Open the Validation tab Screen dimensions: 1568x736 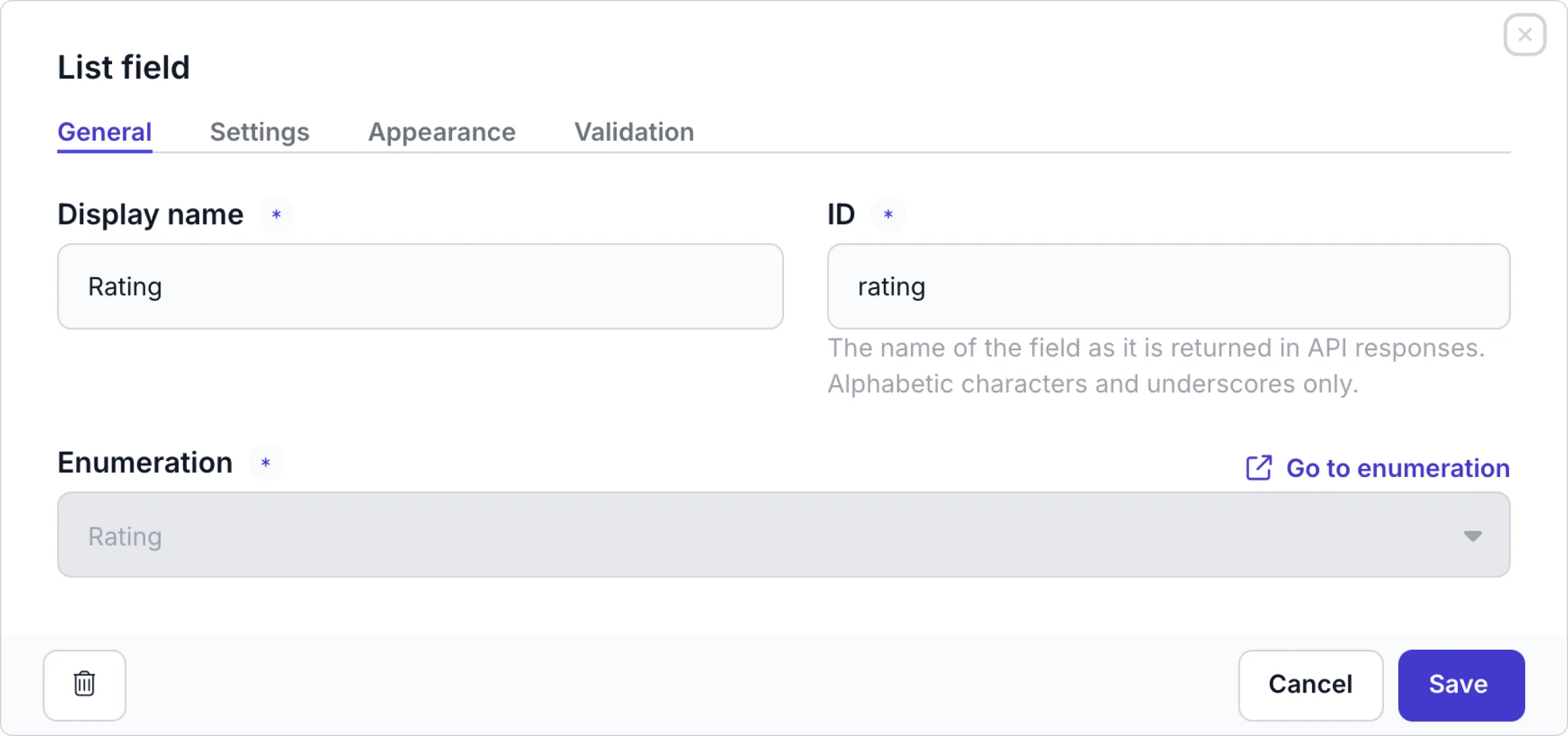(633, 132)
